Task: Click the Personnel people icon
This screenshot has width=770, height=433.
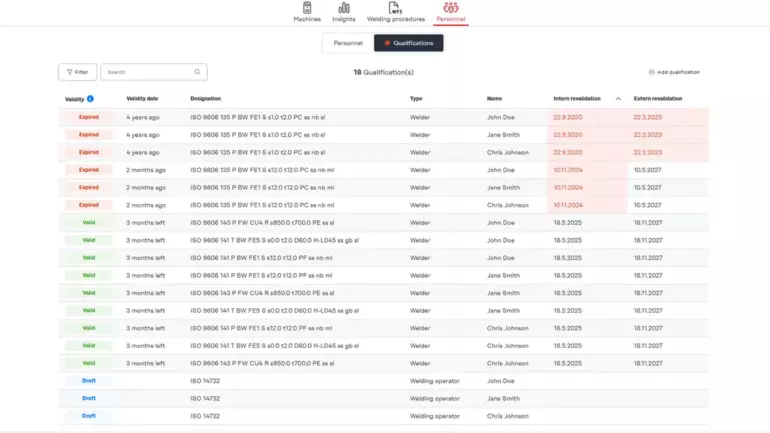Action: coord(451,8)
